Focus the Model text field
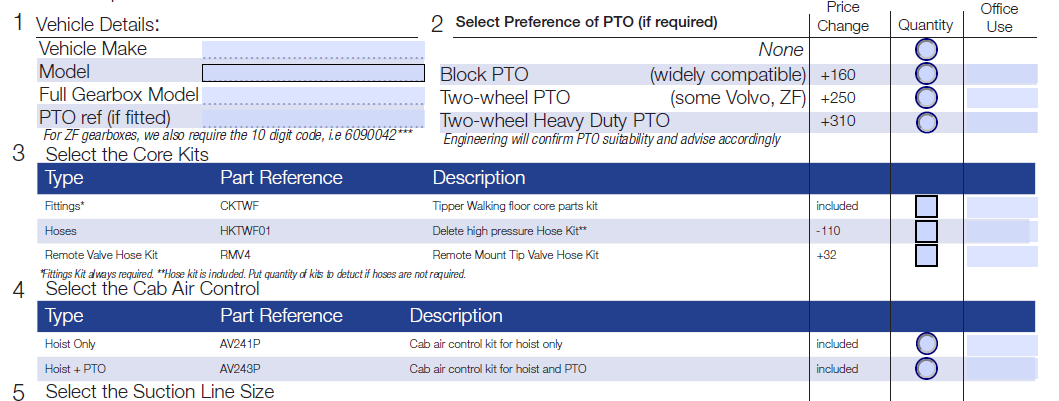Screen dimensions: 1059x401 point(313,73)
